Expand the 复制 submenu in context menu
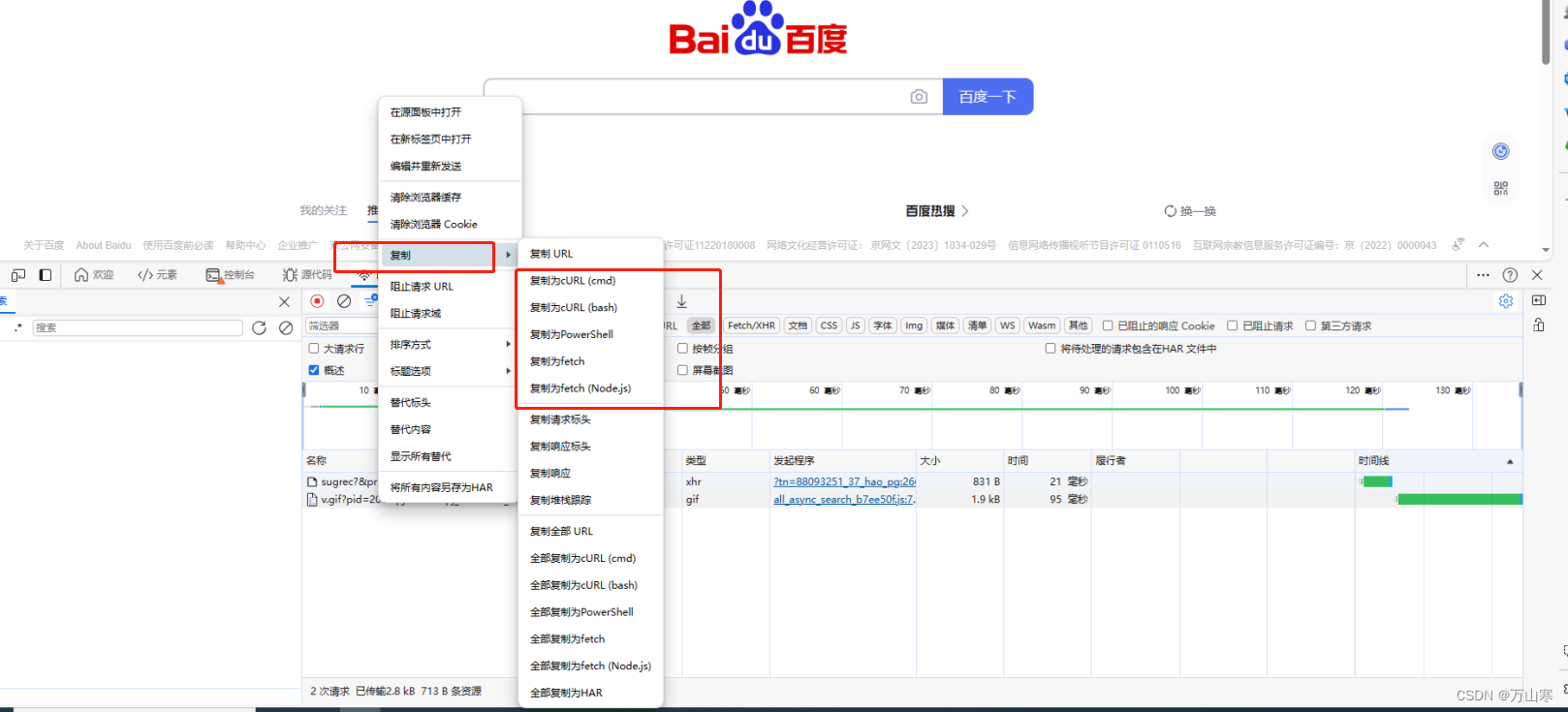 450,256
